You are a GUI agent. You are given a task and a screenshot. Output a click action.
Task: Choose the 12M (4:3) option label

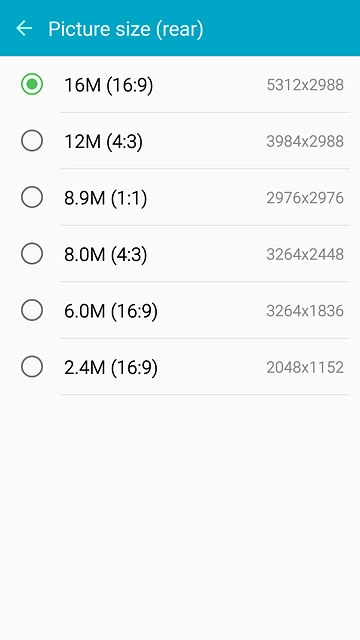click(x=104, y=142)
